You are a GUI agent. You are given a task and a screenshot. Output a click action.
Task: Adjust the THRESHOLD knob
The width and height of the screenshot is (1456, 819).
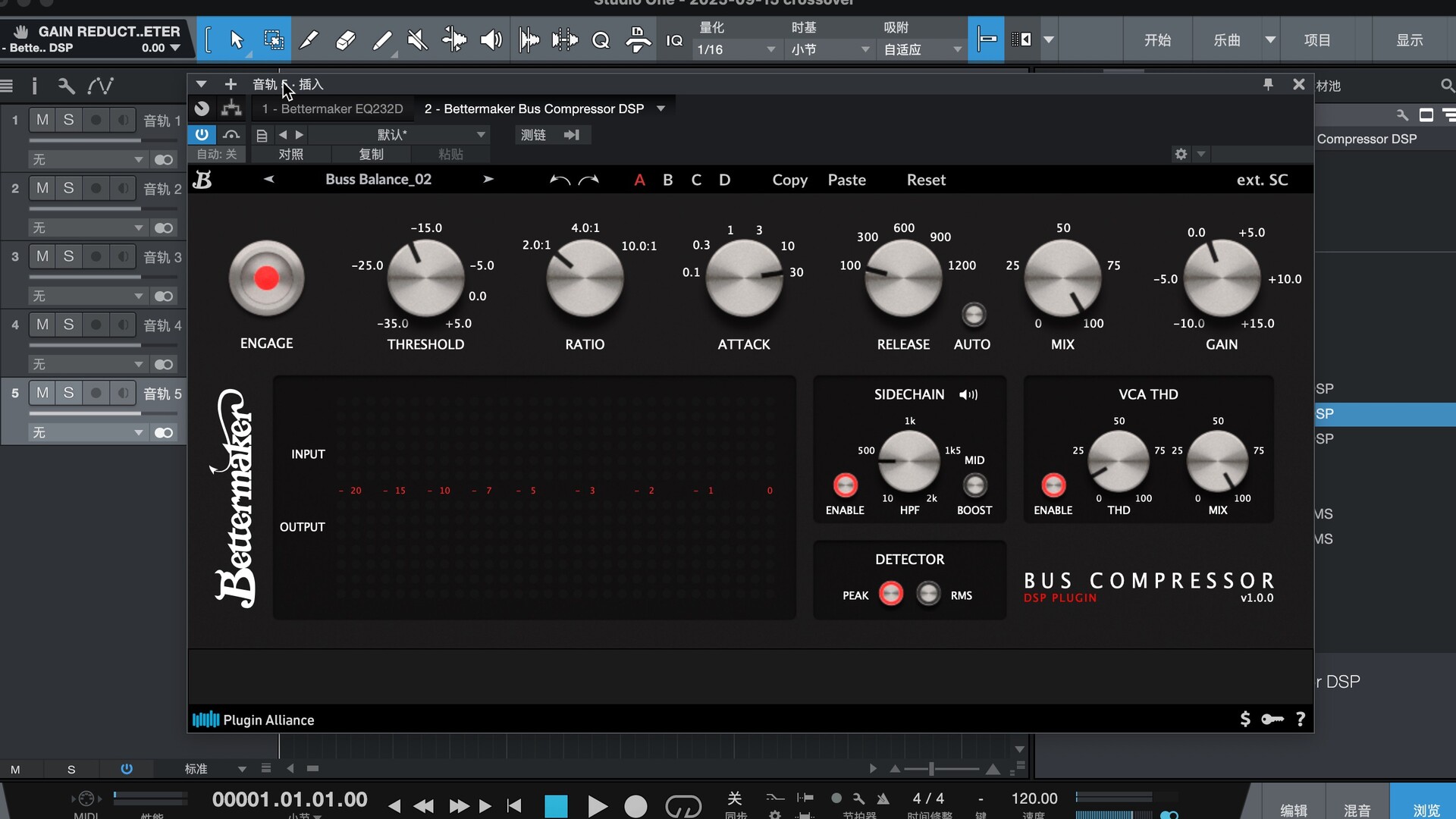[x=425, y=278]
